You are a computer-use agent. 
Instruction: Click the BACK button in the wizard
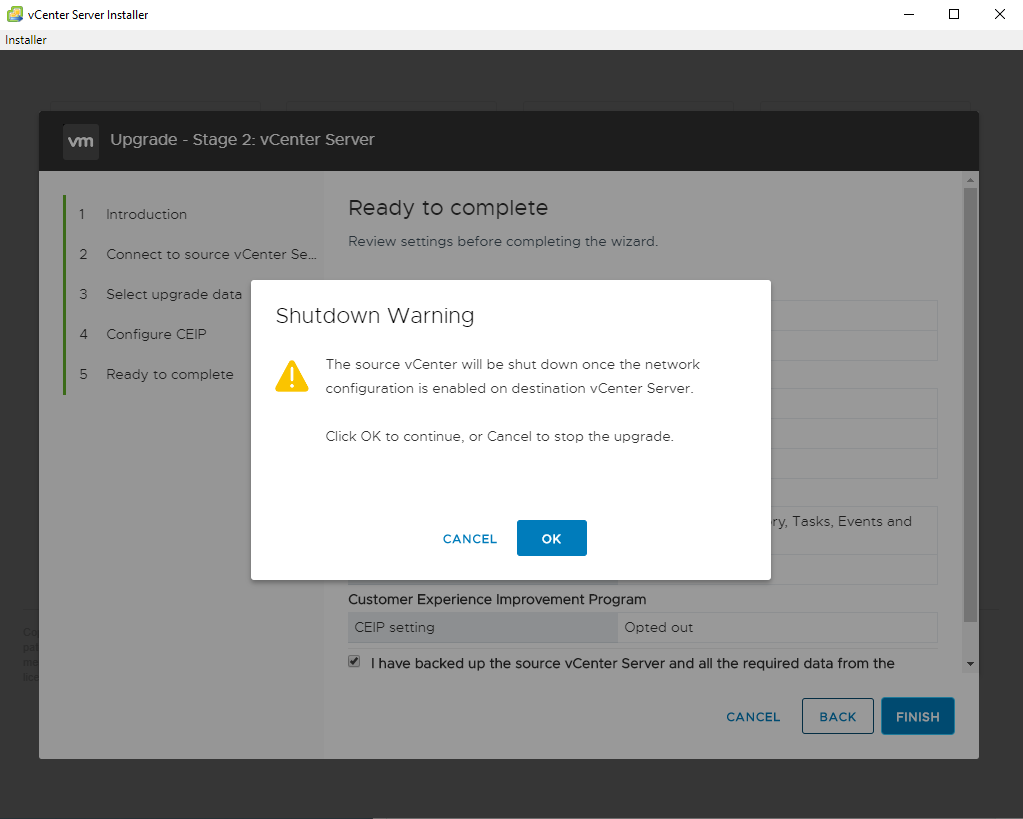pyautogui.click(x=838, y=716)
